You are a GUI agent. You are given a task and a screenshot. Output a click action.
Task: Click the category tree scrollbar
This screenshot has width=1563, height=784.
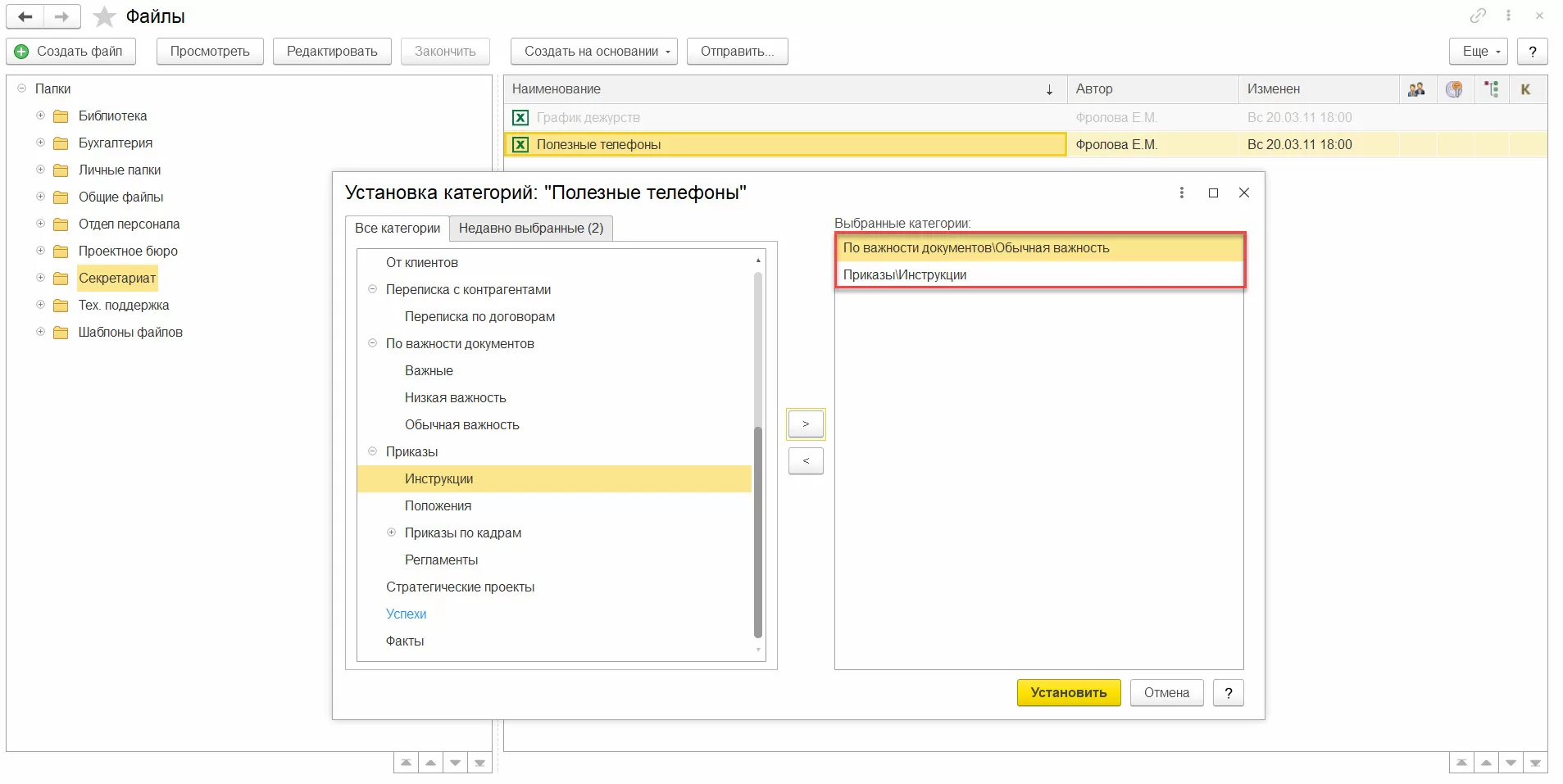[758, 532]
